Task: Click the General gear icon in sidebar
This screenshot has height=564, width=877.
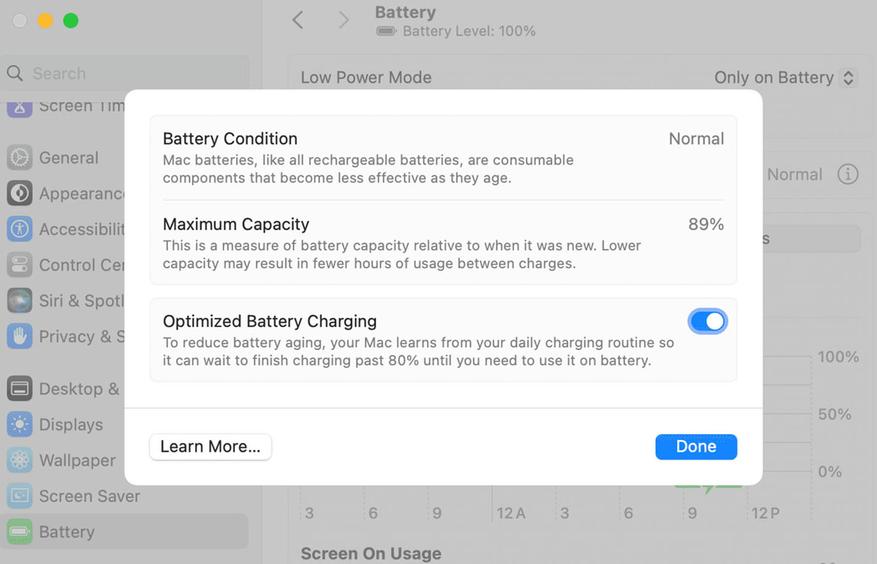Action: [20, 158]
